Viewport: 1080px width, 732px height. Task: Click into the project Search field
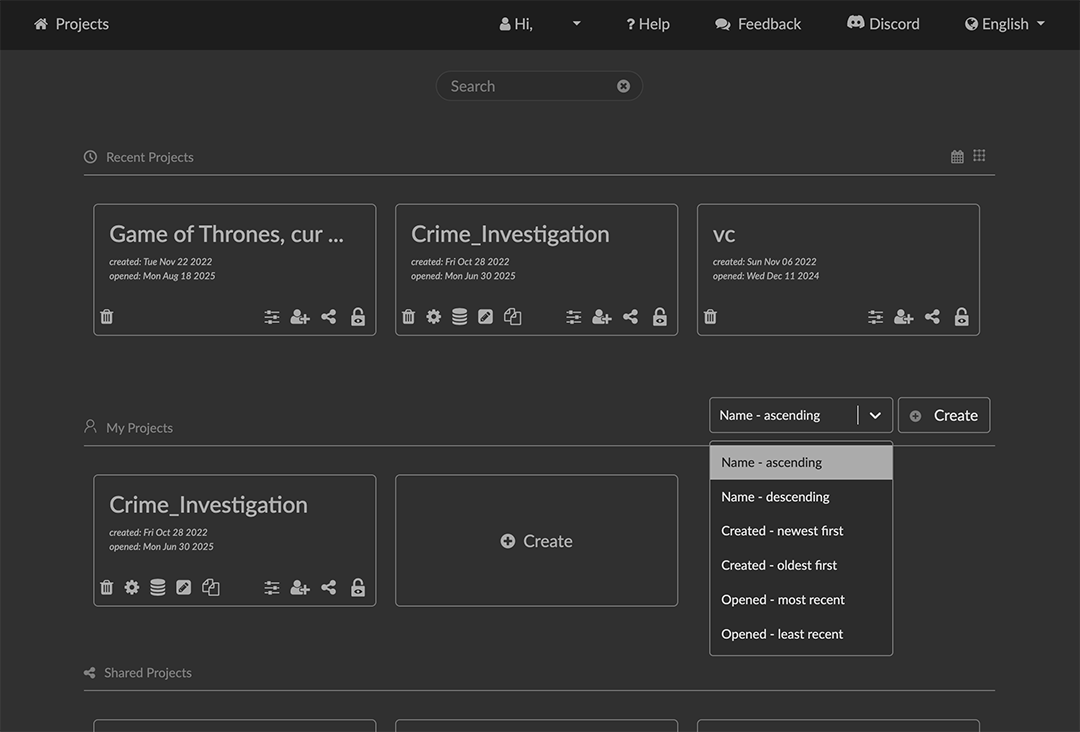point(530,86)
